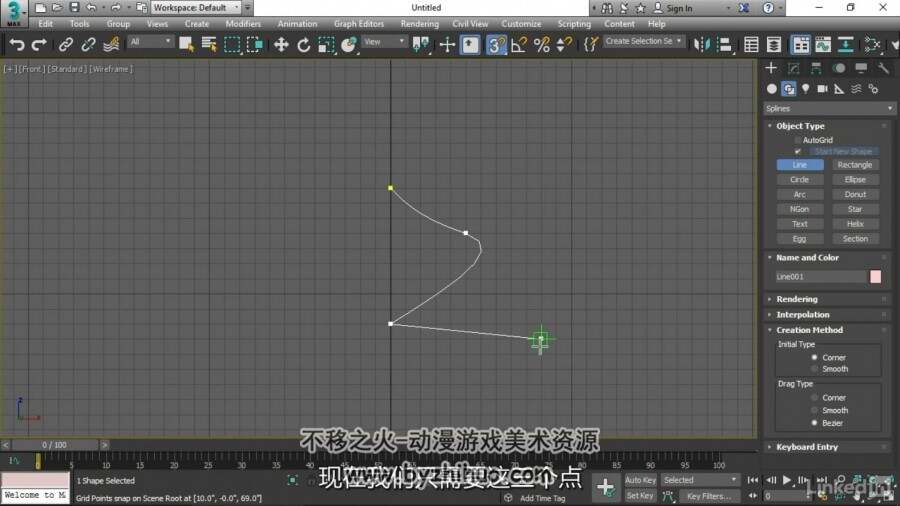Image resolution: width=900 pixels, height=506 pixels.
Task: Enable the AutoGrid checkbox
Action: pyautogui.click(x=798, y=140)
